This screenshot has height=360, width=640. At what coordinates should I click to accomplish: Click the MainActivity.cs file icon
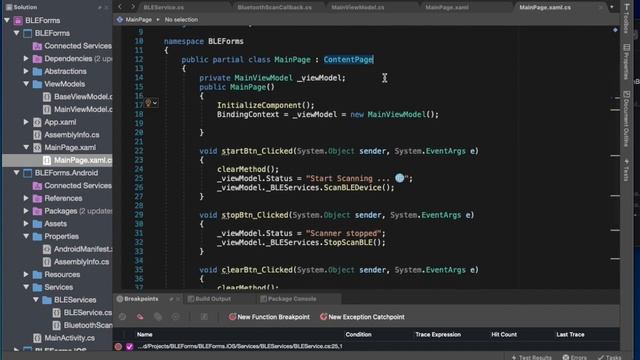(37, 338)
